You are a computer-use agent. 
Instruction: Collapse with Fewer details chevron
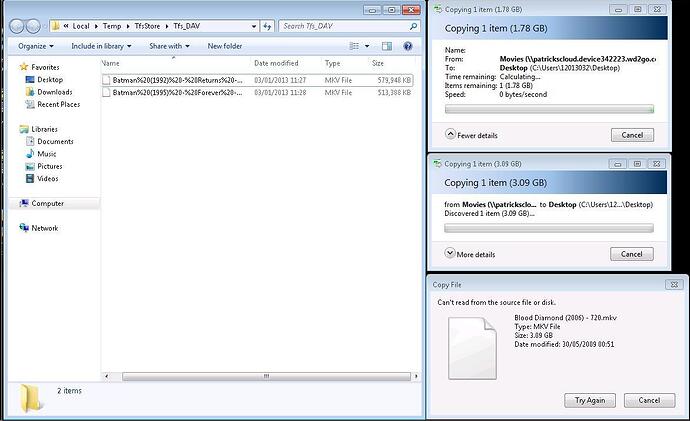[x=450, y=134]
